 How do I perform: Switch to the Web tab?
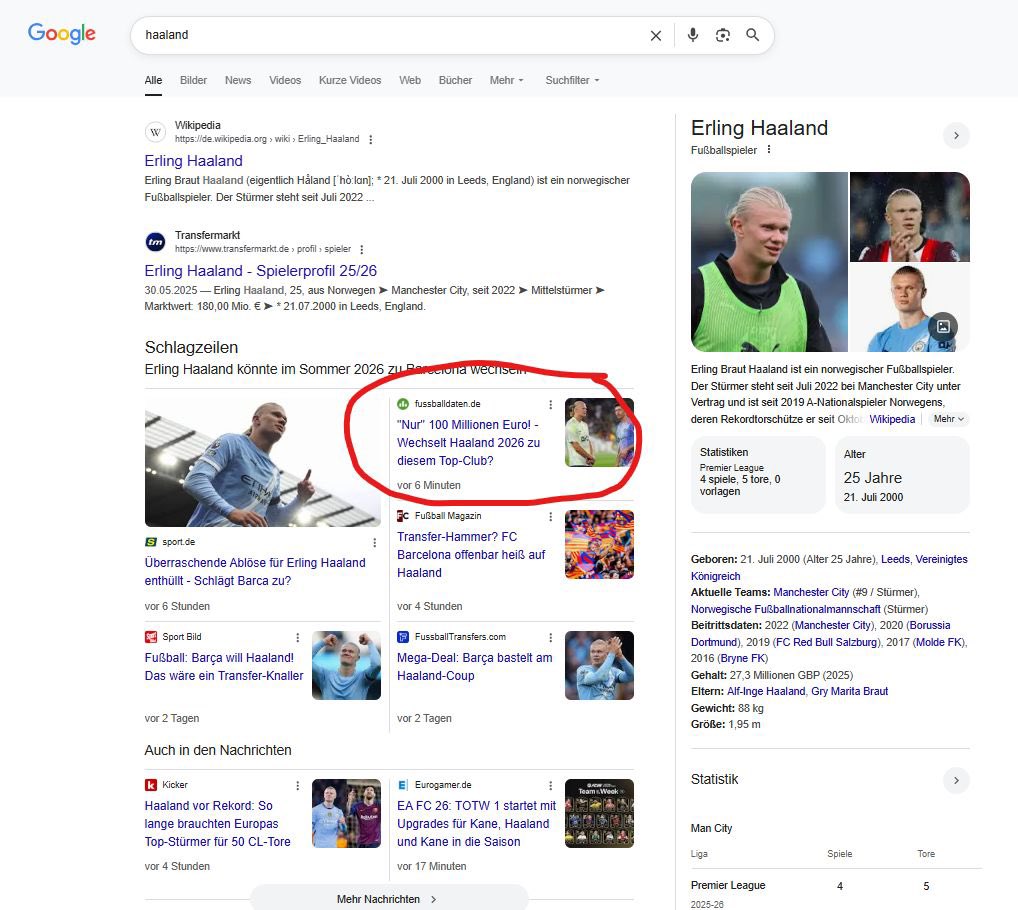pos(410,80)
